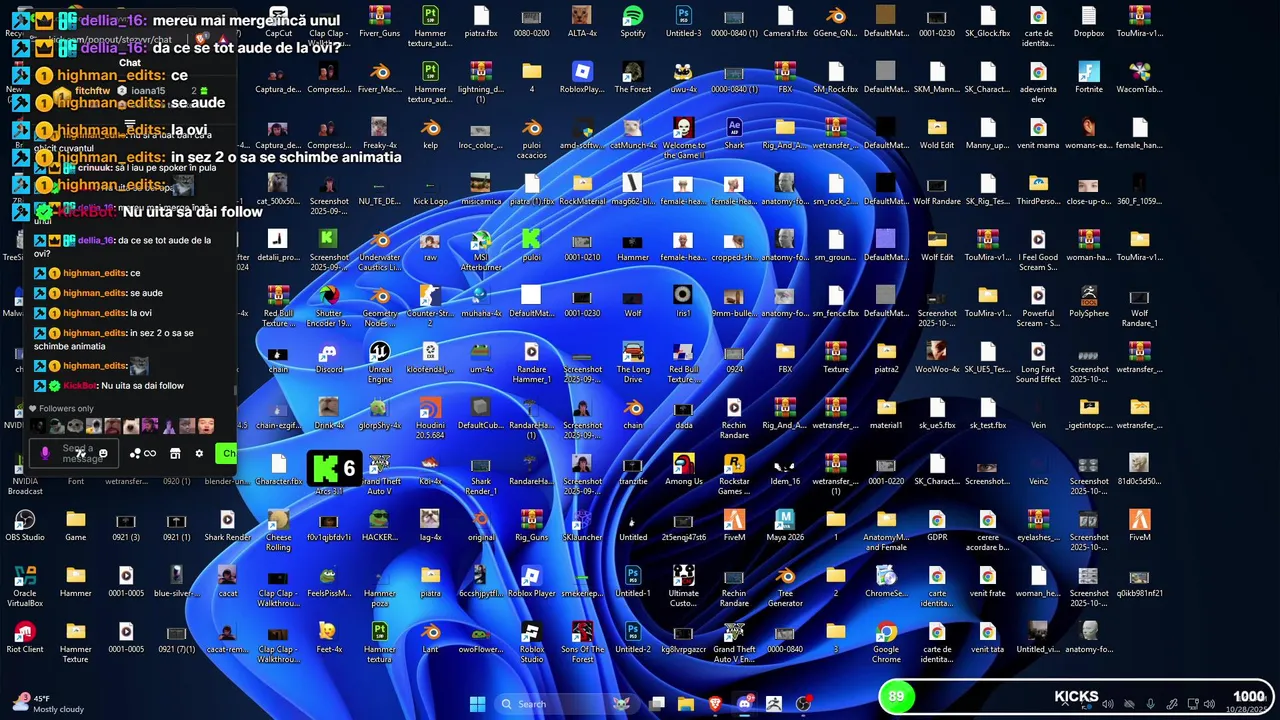Open Rockstar Games launcher shortcut

(x=734, y=473)
